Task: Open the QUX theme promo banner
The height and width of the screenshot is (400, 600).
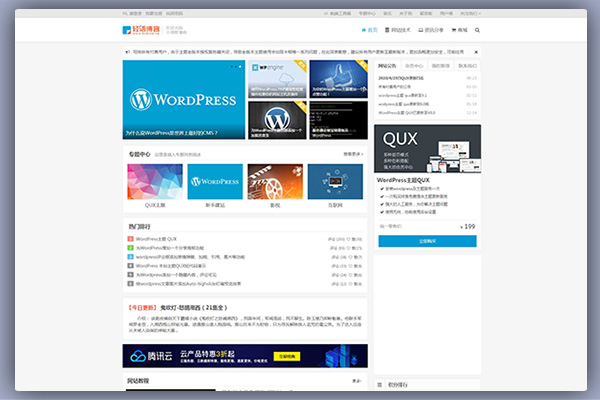Action: click(x=427, y=149)
